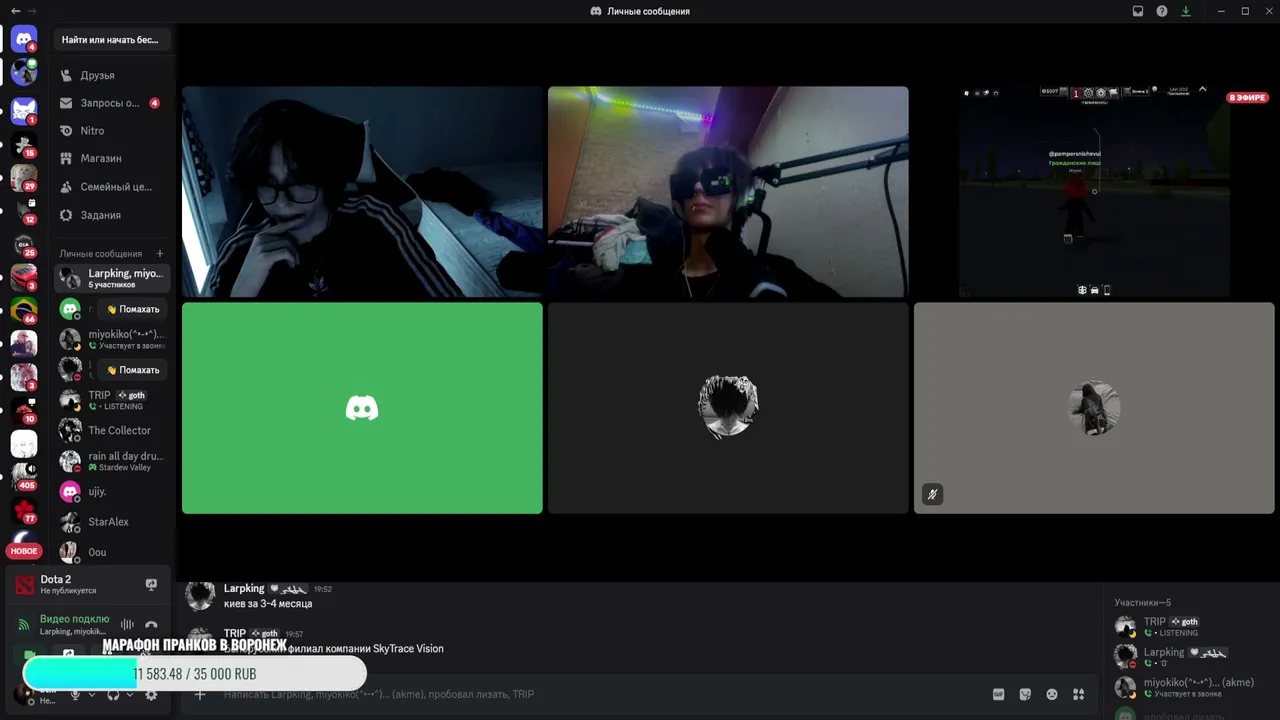Select the muted gray avatar call tile
Image resolution: width=1280 pixels, height=720 pixels.
(1094, 408)
